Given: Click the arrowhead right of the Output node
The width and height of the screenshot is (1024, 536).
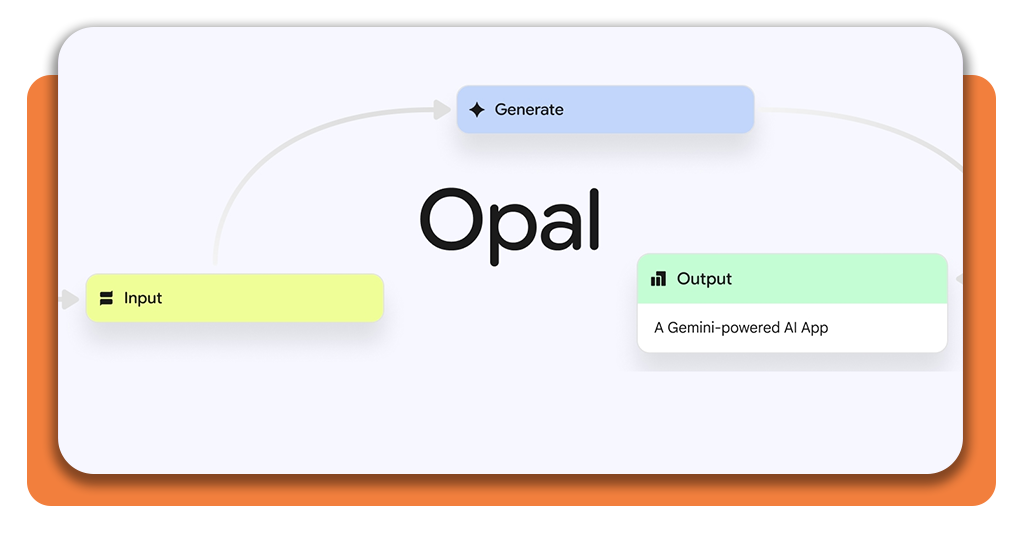Looking at the screenshot, I should point(958,279).
